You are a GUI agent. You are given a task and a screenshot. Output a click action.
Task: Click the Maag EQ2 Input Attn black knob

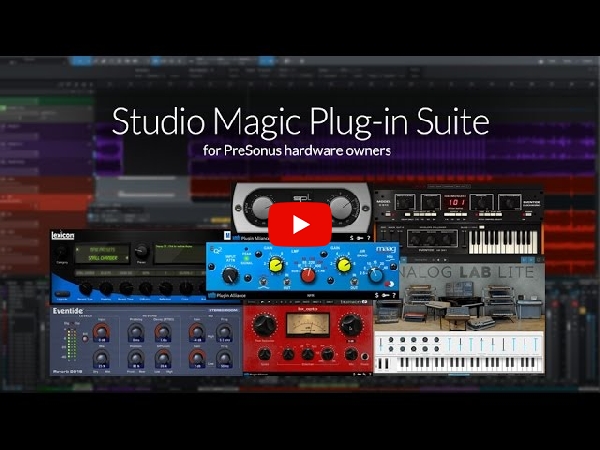pyautogui.click(x=230, y=275)
